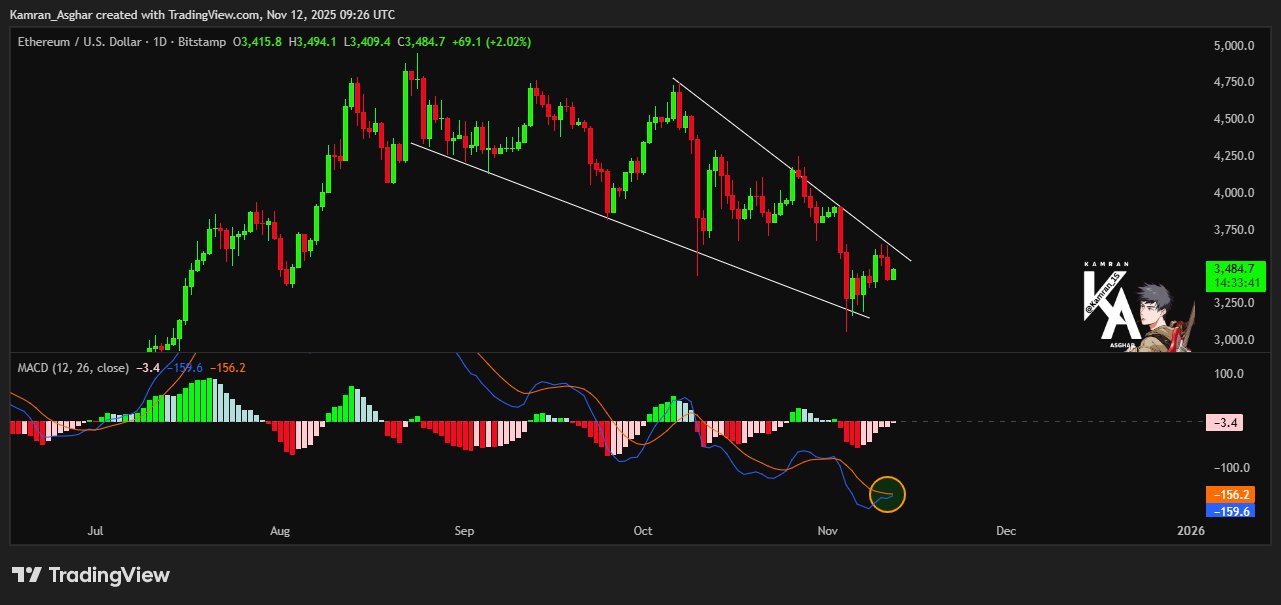Click the yellow circle highlighting the MACD crossover
1281x605 pixels.
886,492
